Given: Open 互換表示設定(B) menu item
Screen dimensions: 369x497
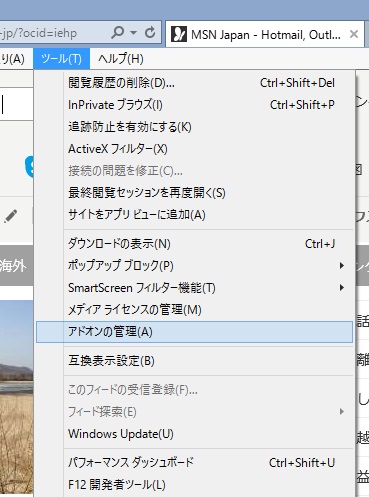Looking at the screenshot, I should click(x=194, y=361).
